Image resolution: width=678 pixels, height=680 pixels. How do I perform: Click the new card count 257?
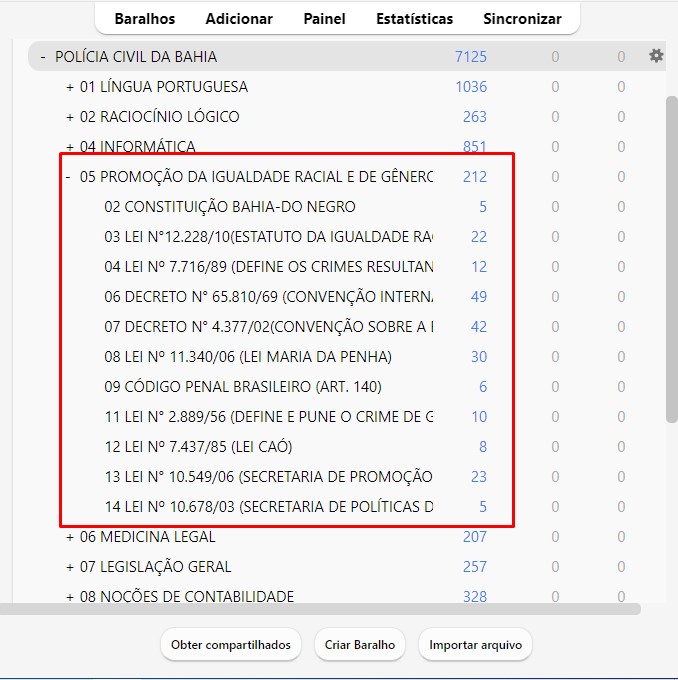click(x=475, y=566)
